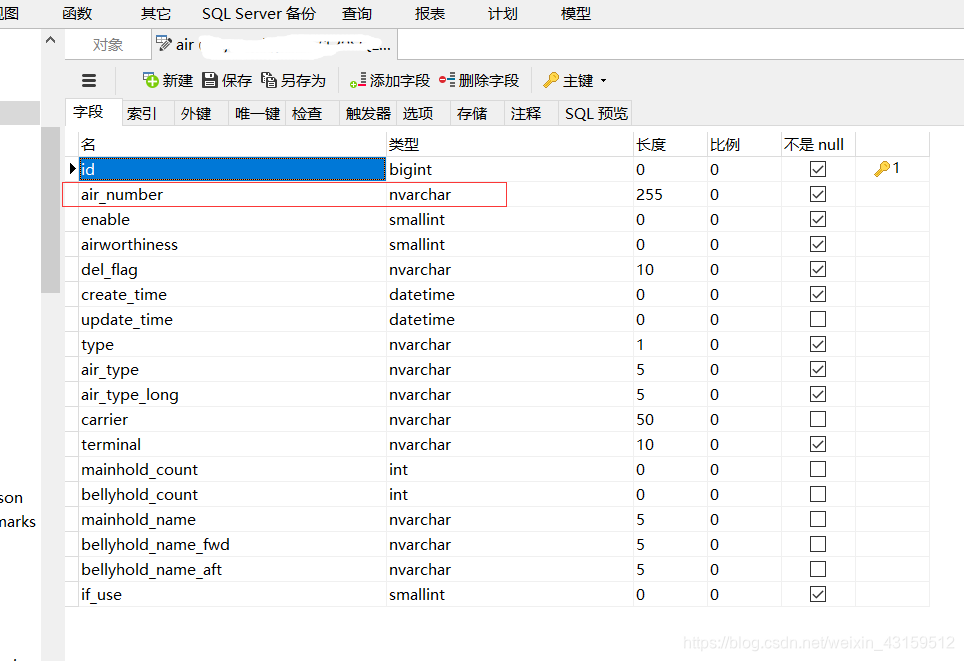The height and width of the screenshot is (661, 964).
Task: Click the 保存 (Save) button
Action: tap(227, 81)
